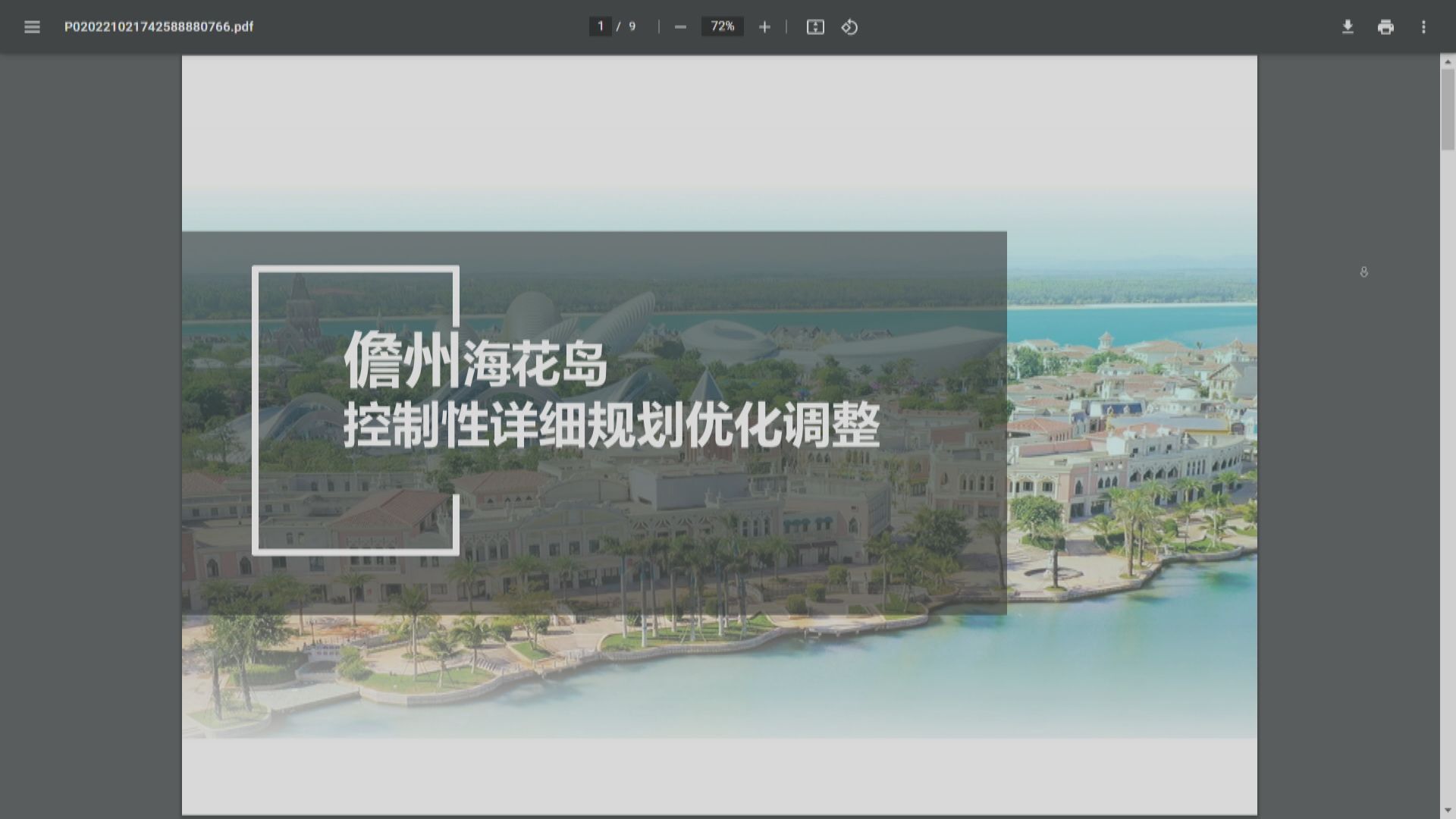
Task: Click the scrollbar up arrow
Action: click(x=1448, y=61)
